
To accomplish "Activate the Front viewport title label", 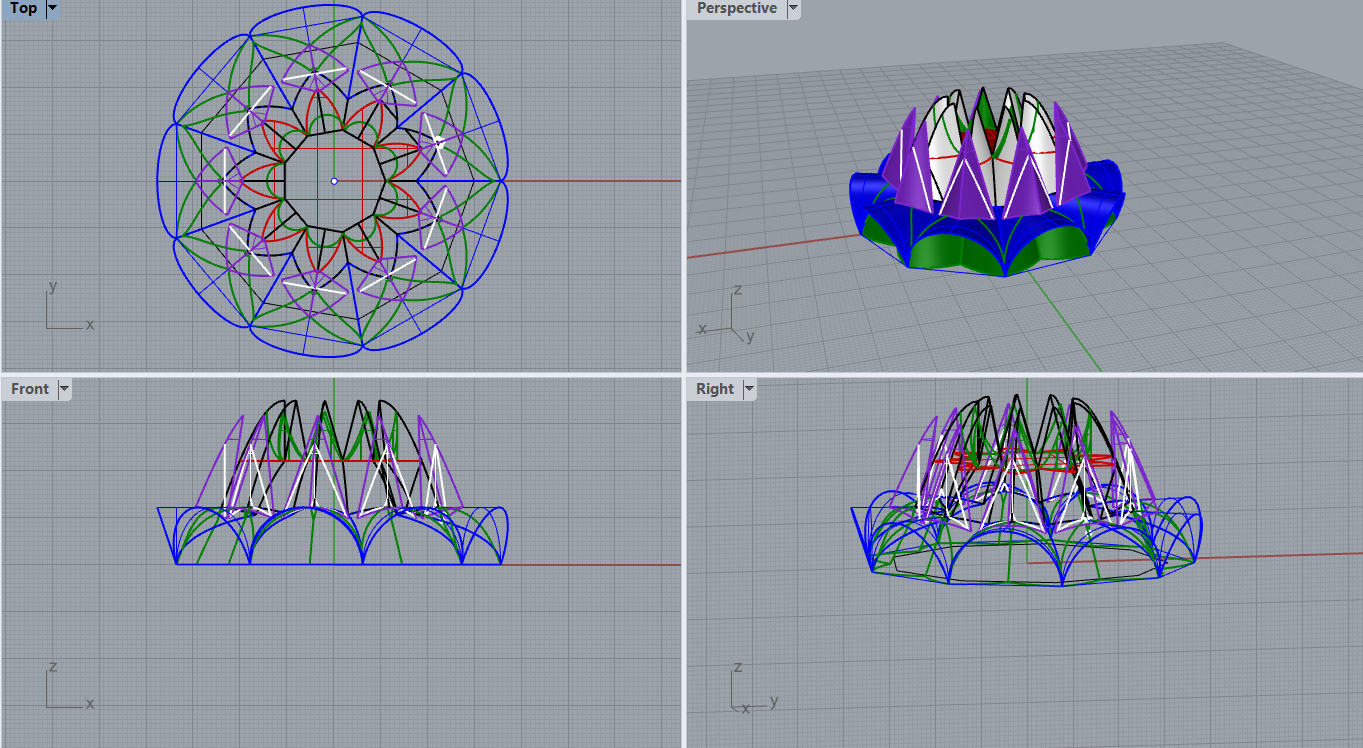I will tap(30, 389).
